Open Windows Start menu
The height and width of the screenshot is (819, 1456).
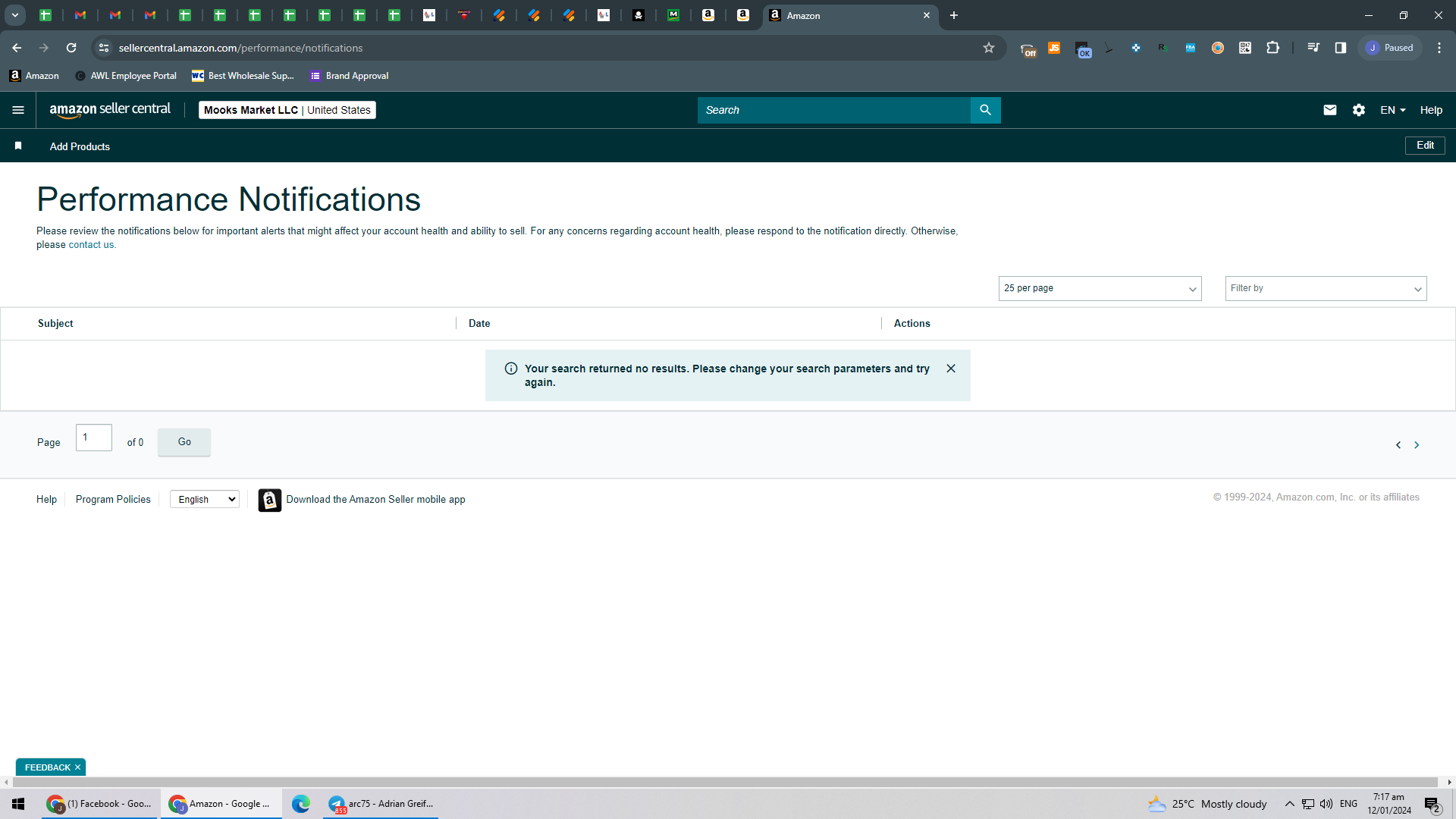pyautogui.click(x=18, y=804)
